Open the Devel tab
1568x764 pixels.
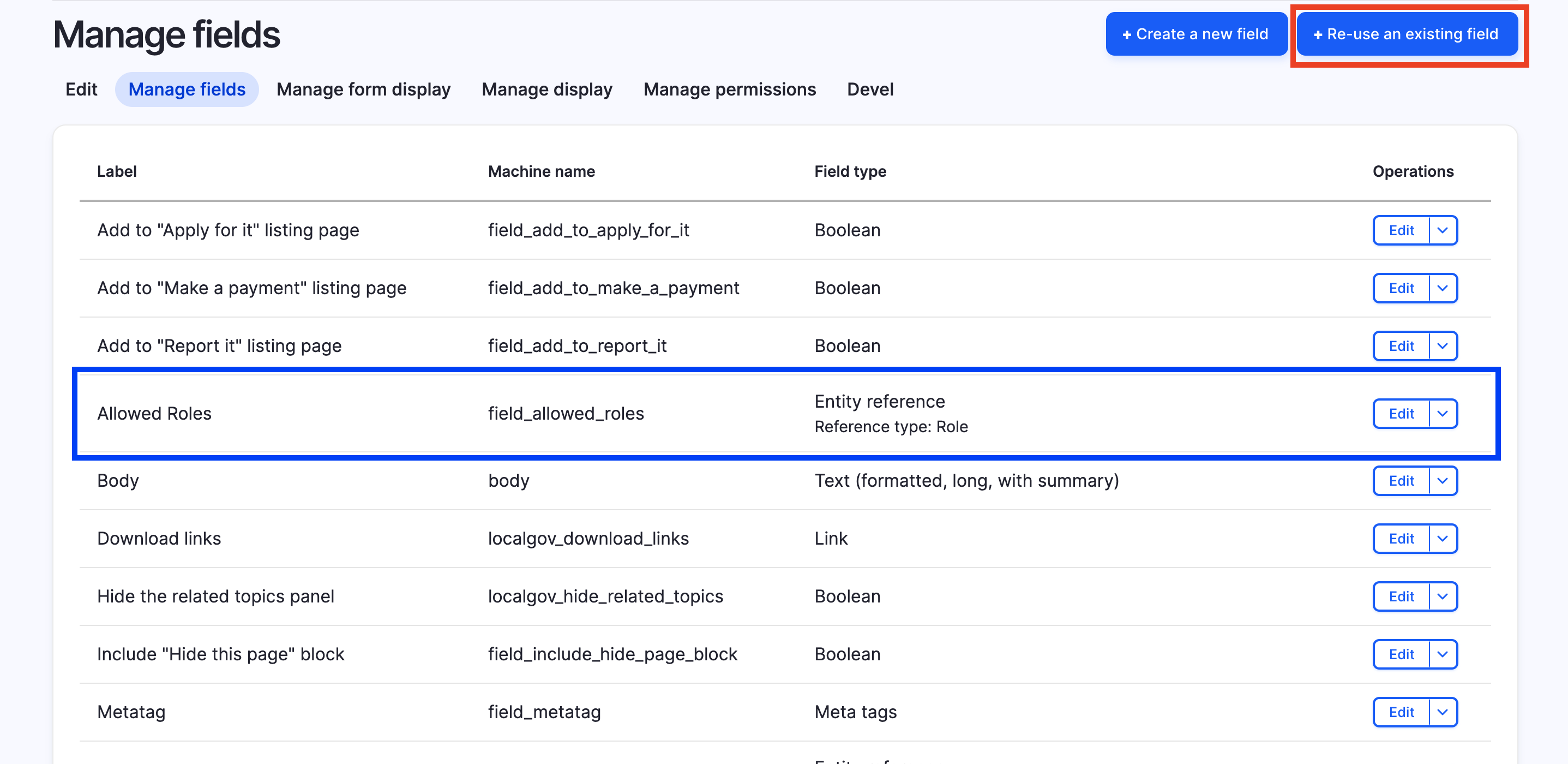[x=870, y=89]
